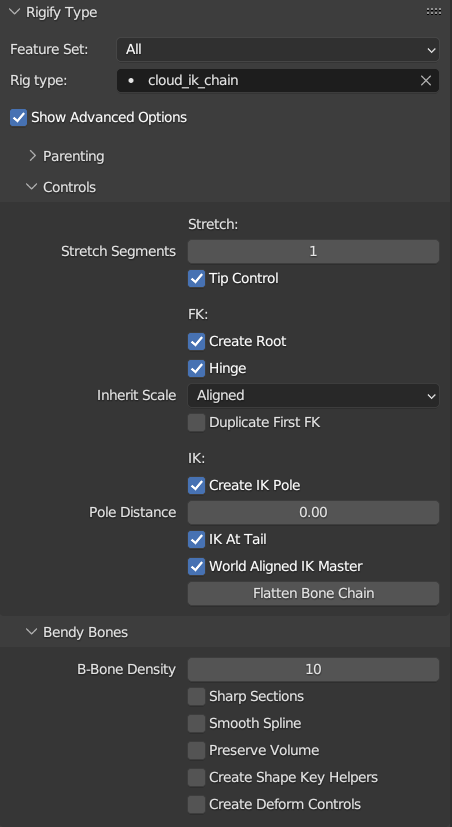Enable Duplicate First FK

[x=196, y=422]
